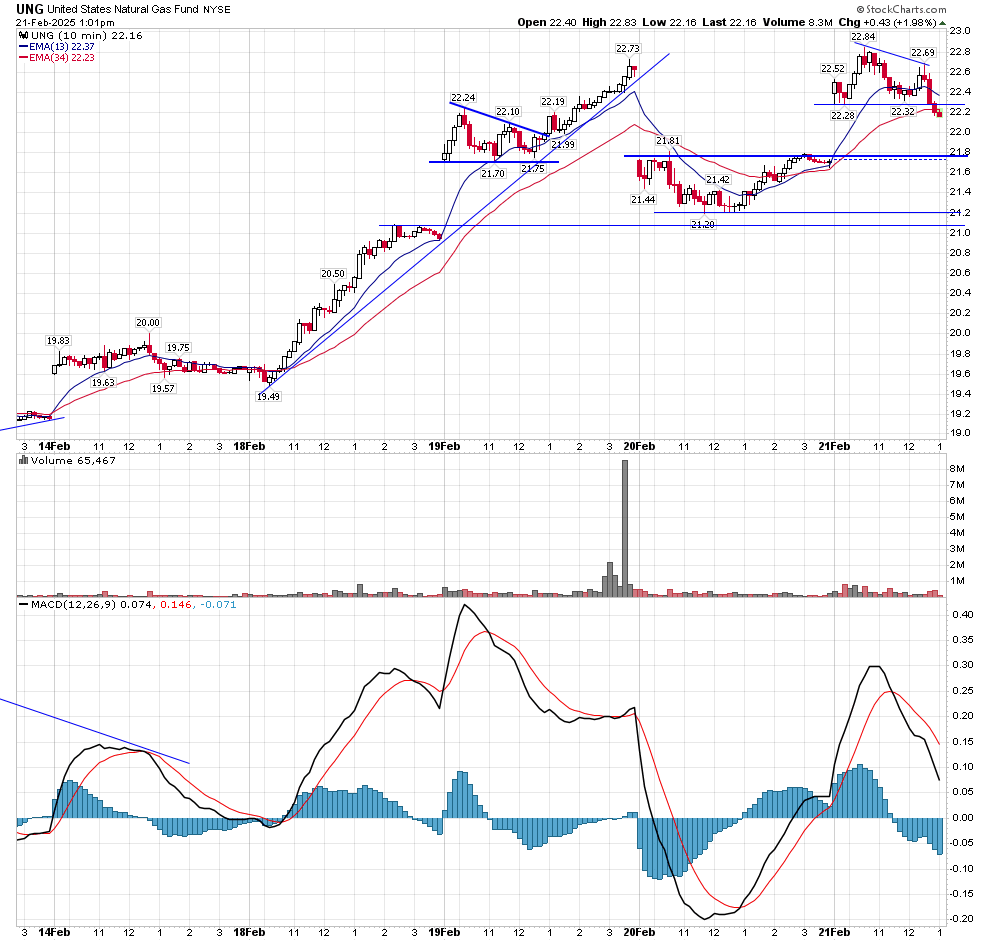
Task: Click the 20.00 price label
Action: [x=148, y=322]
